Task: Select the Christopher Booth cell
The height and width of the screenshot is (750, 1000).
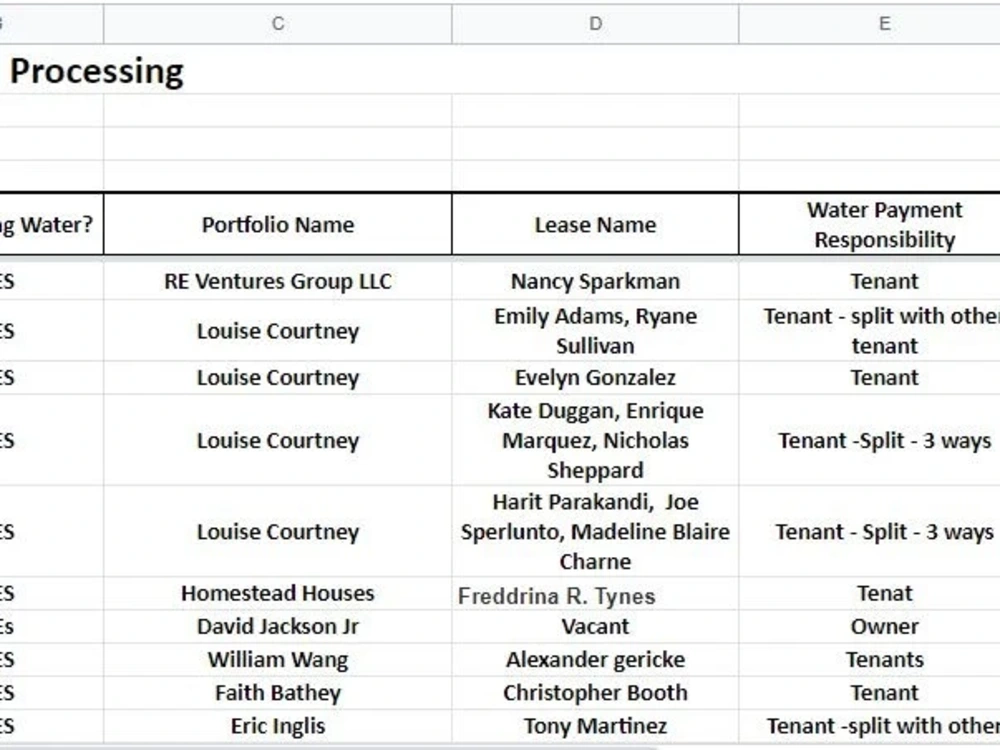Action: coord(595,693)
